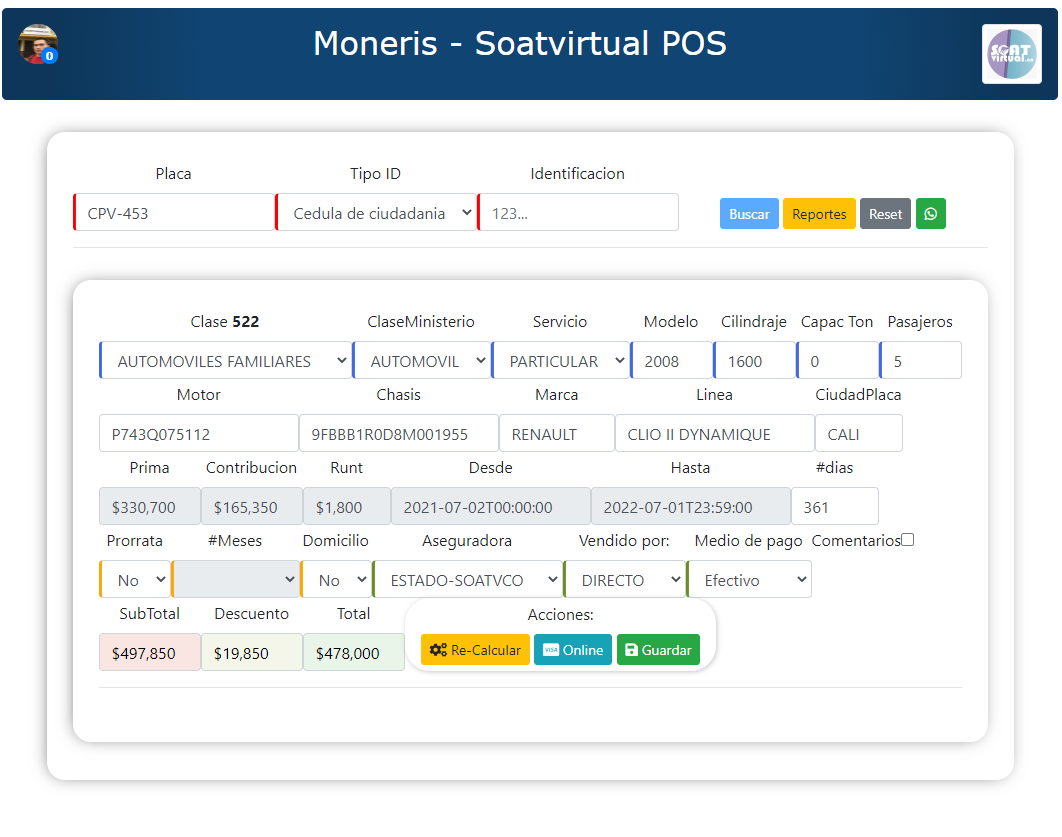Click the Soatvirtual logo in the header
The width and height of the screenshot is (1062, 837).
coord(1012,54)
